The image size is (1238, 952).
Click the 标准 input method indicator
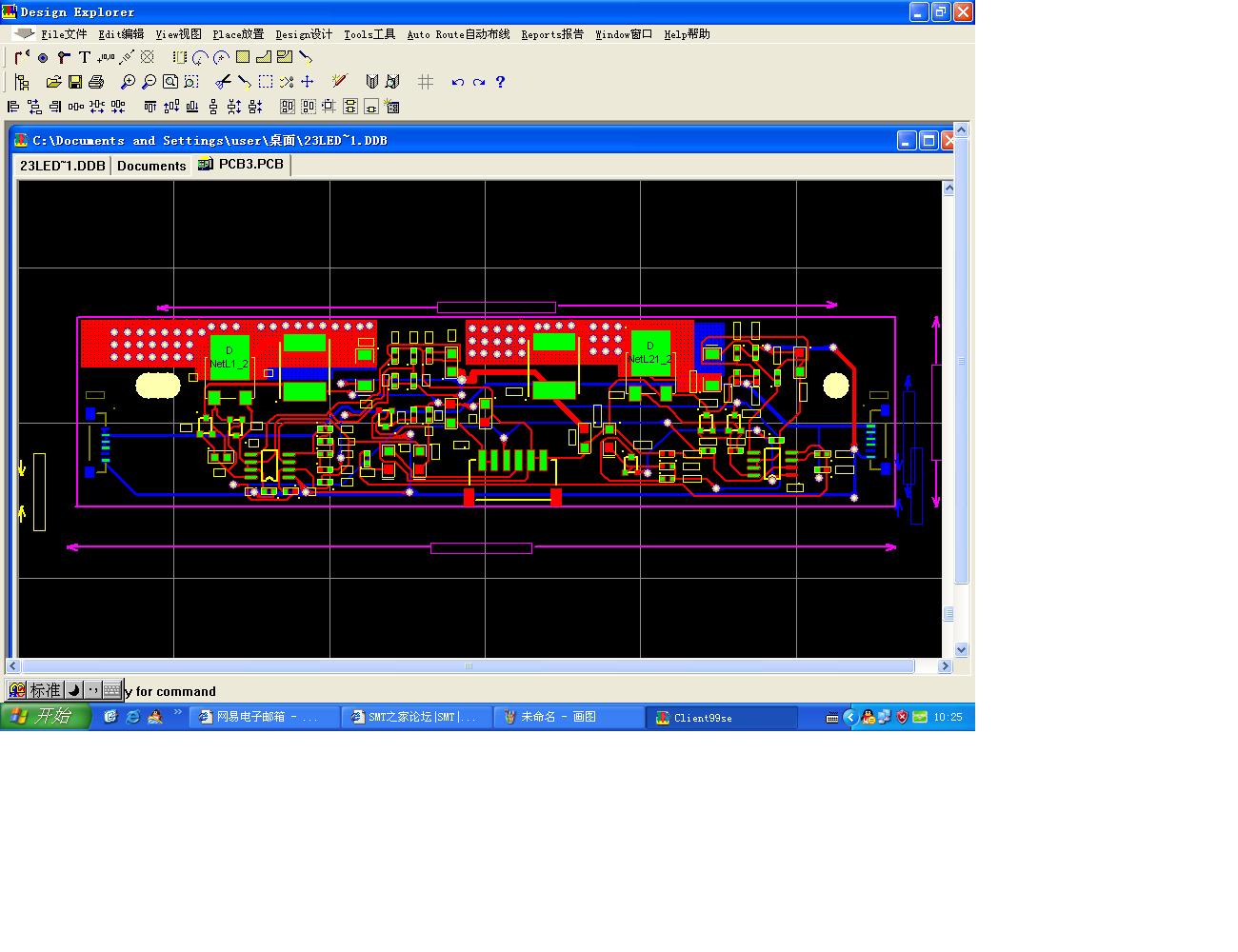click(x=45, y=690)
